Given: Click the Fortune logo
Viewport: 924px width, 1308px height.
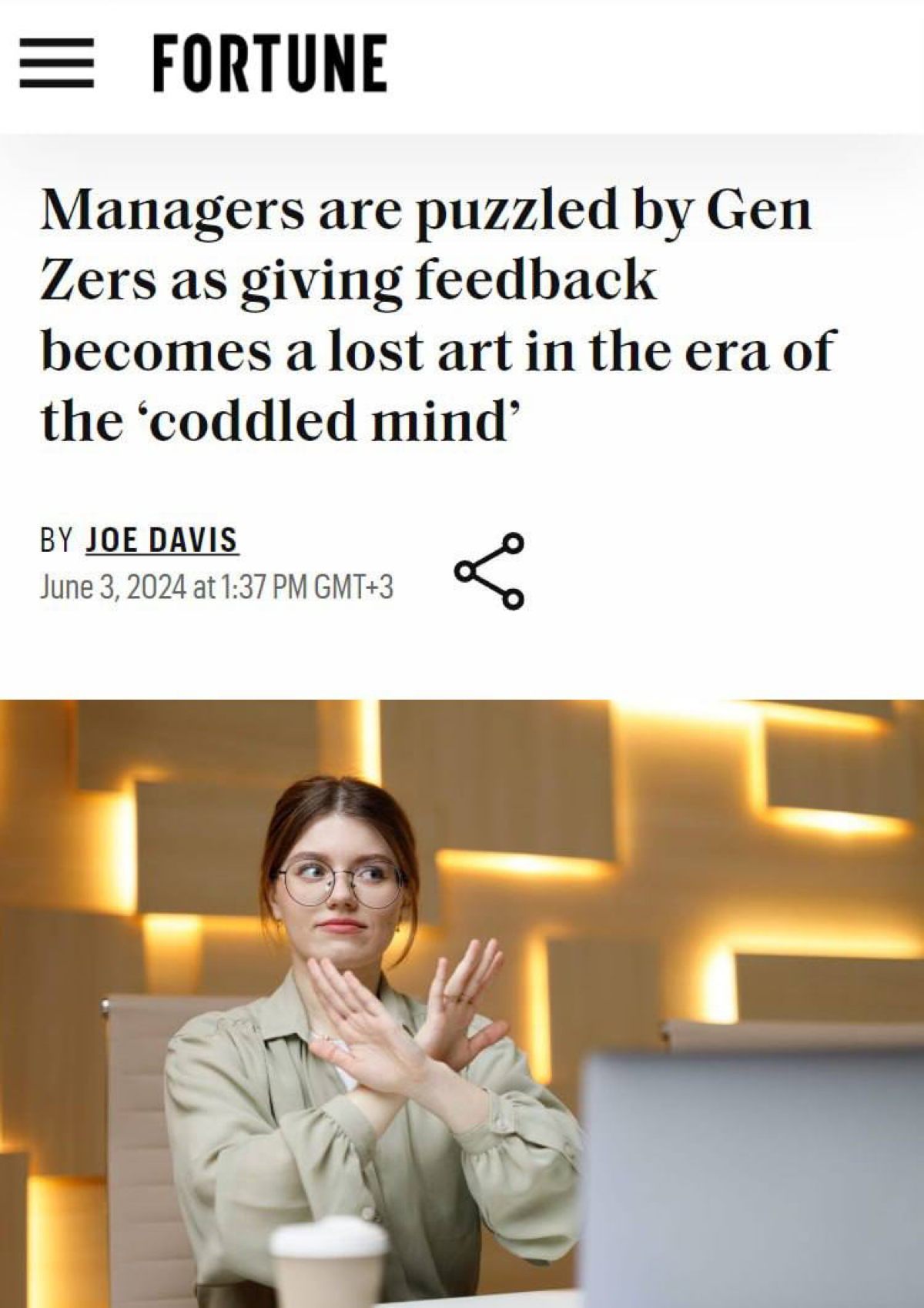Looking at the screenshot, I should [x=269, y=63].
